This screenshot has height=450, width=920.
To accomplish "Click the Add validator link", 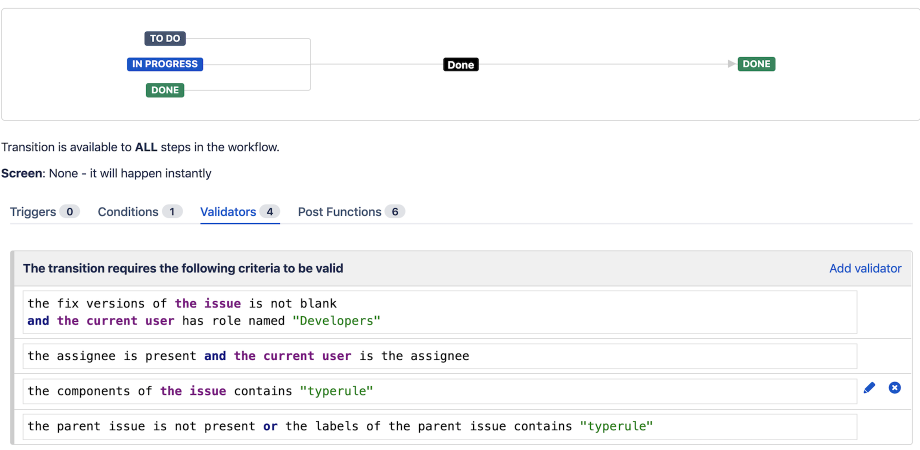I will pyautogui.click(x=865, y=268).
